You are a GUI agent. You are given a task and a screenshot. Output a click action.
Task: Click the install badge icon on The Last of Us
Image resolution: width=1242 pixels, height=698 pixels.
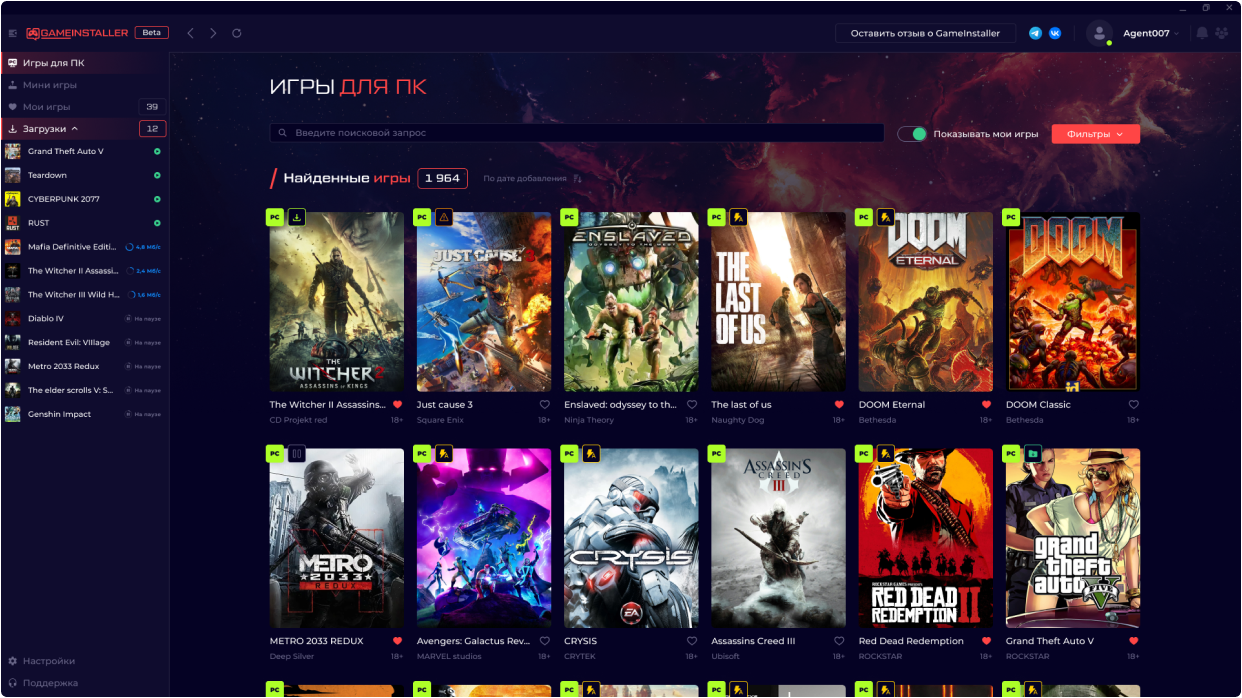tap(738, 217)
